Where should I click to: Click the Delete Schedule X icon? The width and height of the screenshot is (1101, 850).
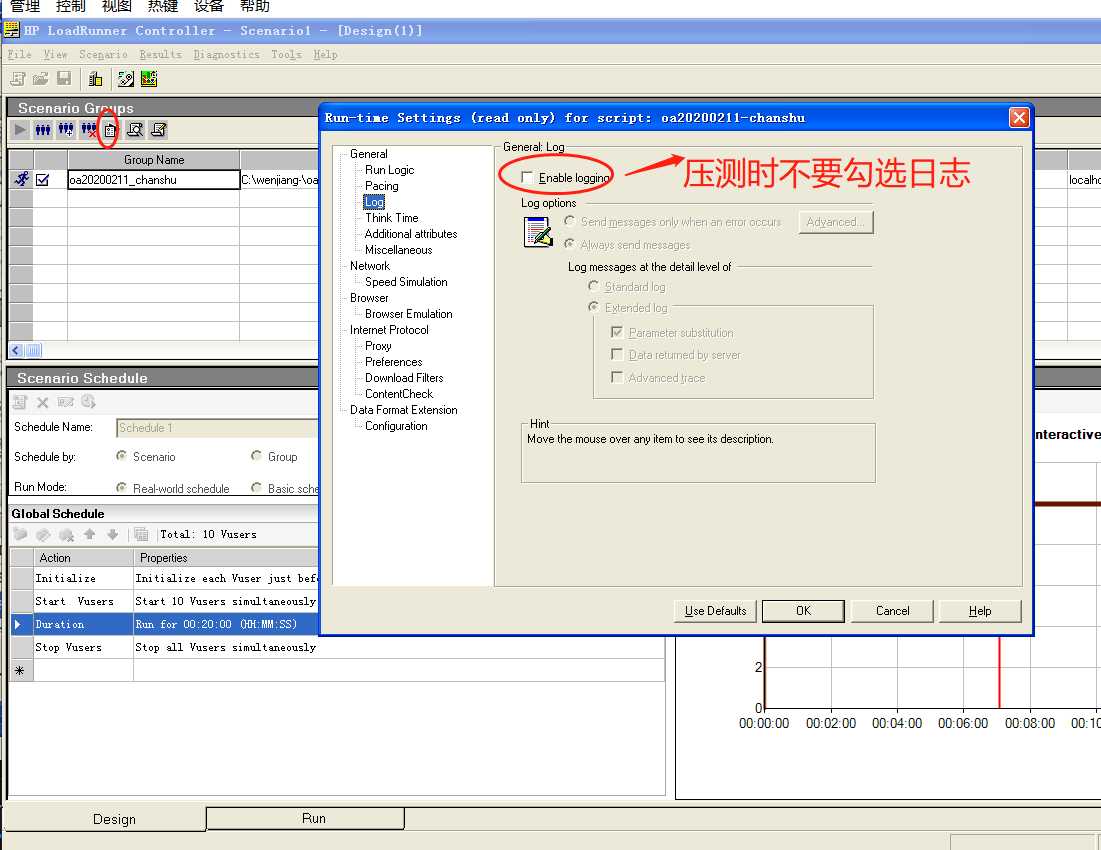(x=43, y=402)
